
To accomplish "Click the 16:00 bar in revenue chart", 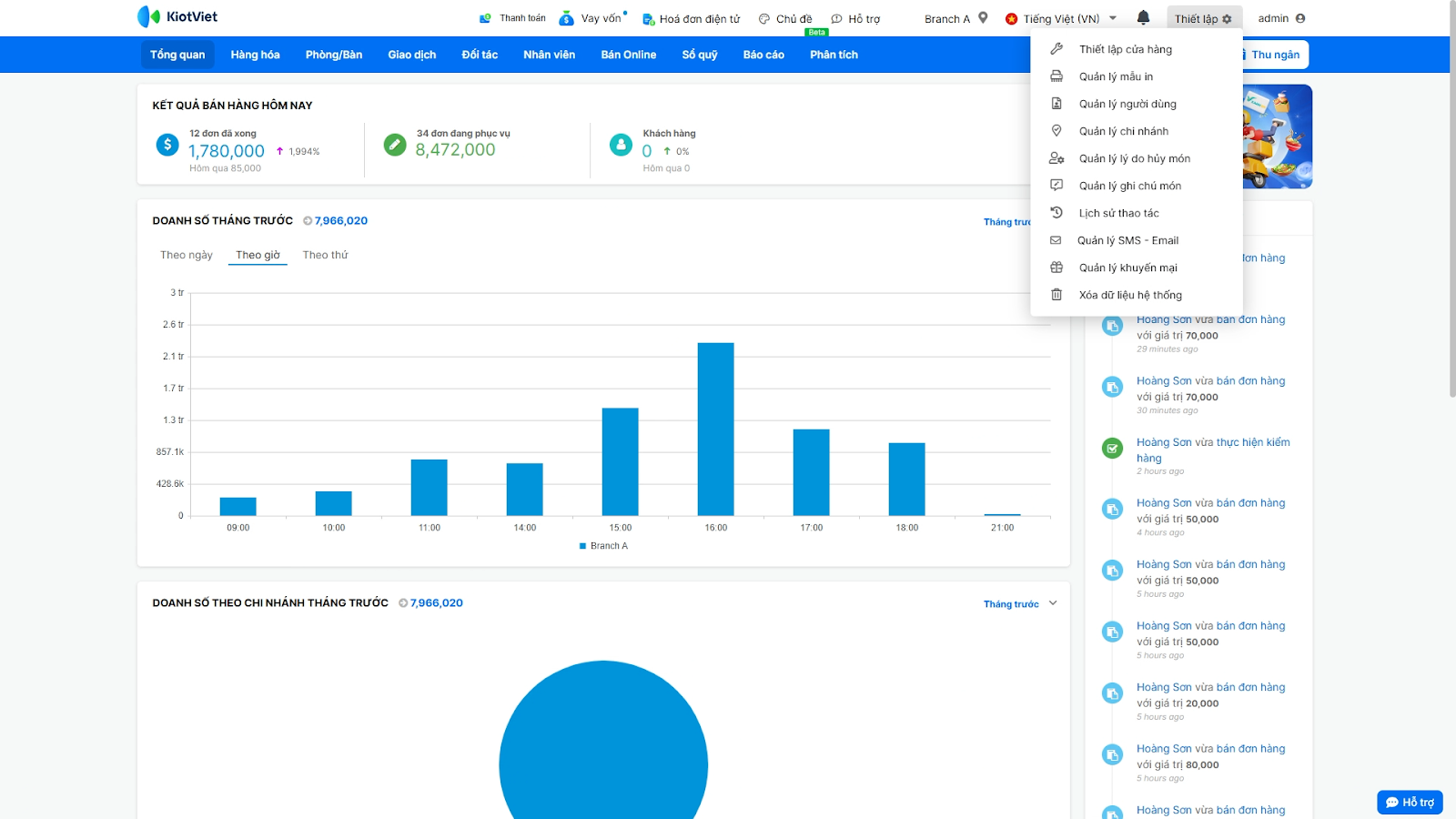I will [x=715, y=429].
